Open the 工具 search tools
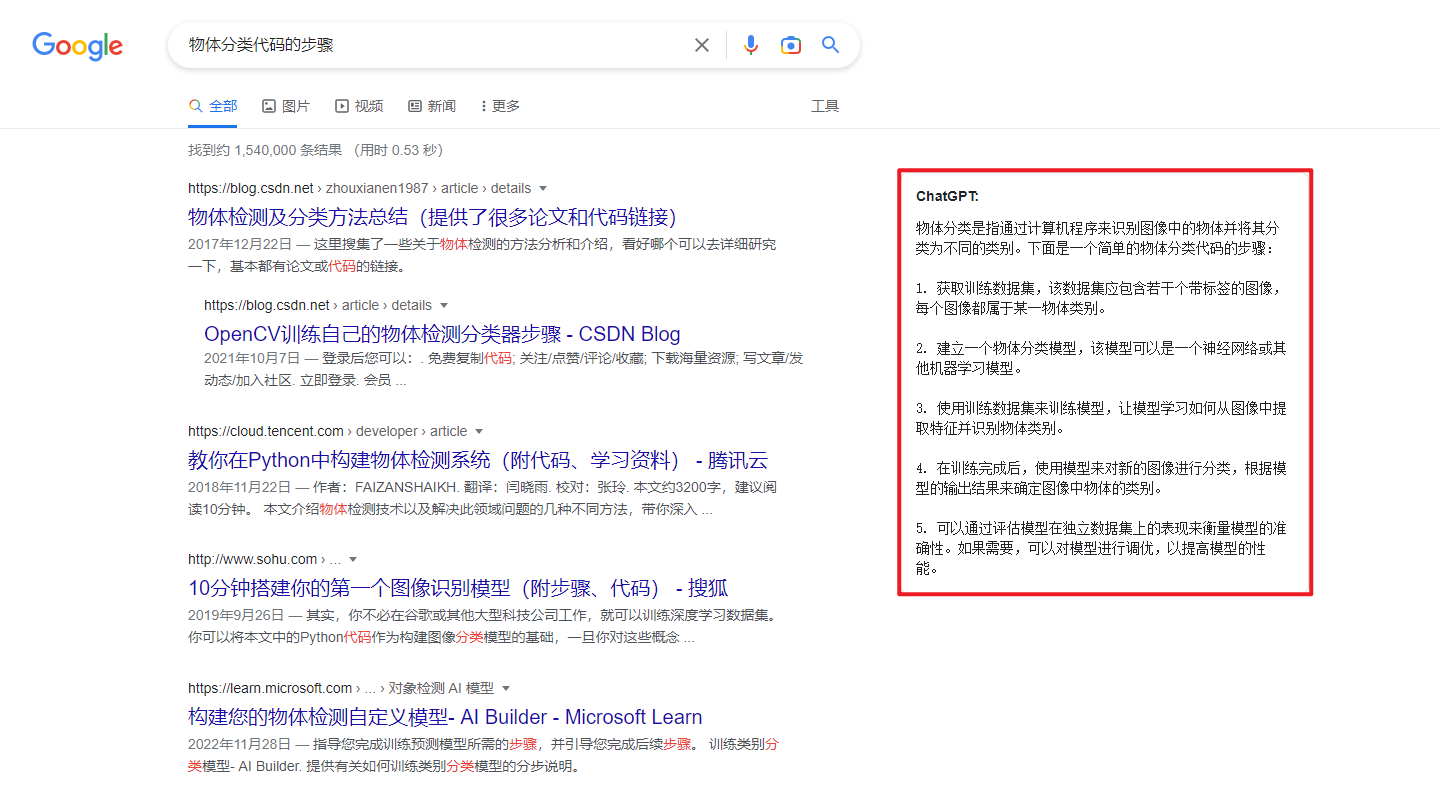This screenshot has height=807, width=1440. (x=825, y=106)
